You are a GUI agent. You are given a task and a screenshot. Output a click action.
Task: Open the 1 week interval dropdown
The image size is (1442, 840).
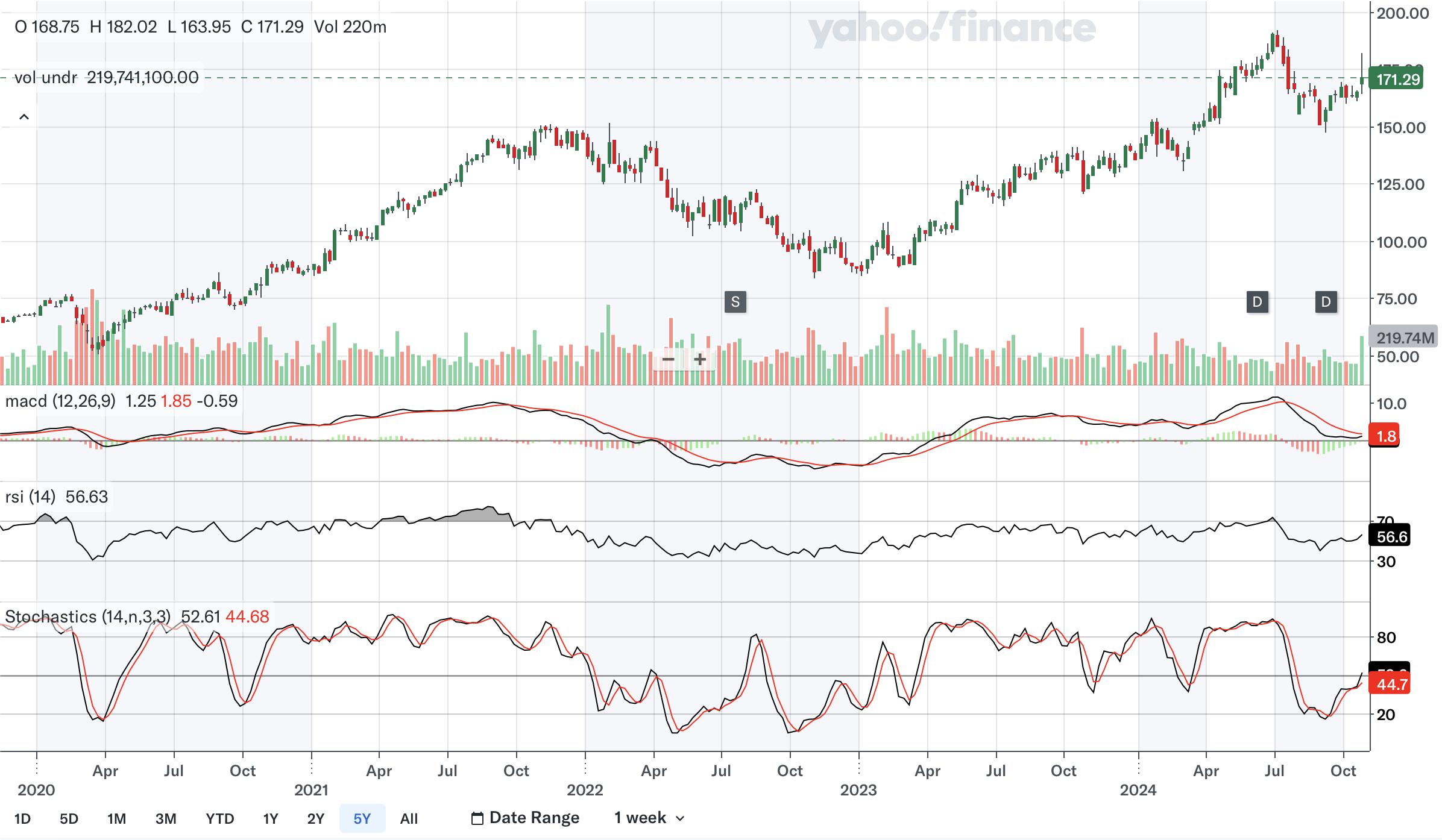click(640, 818)
